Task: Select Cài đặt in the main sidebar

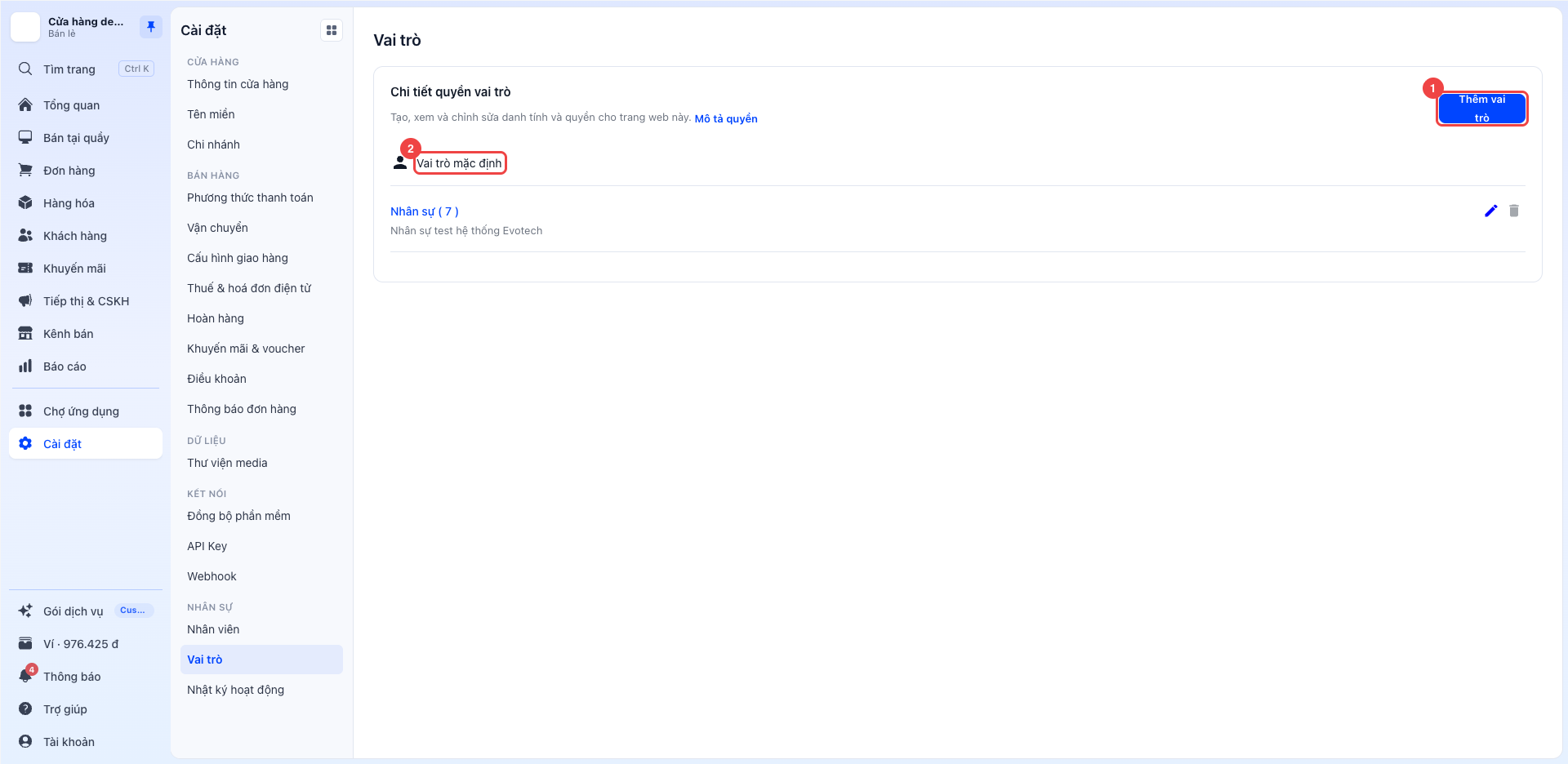Action: point(86,443)
